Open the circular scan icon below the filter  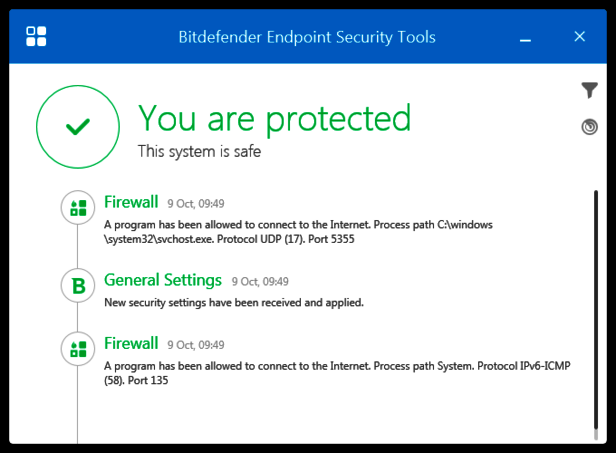(x=589, y=127)
